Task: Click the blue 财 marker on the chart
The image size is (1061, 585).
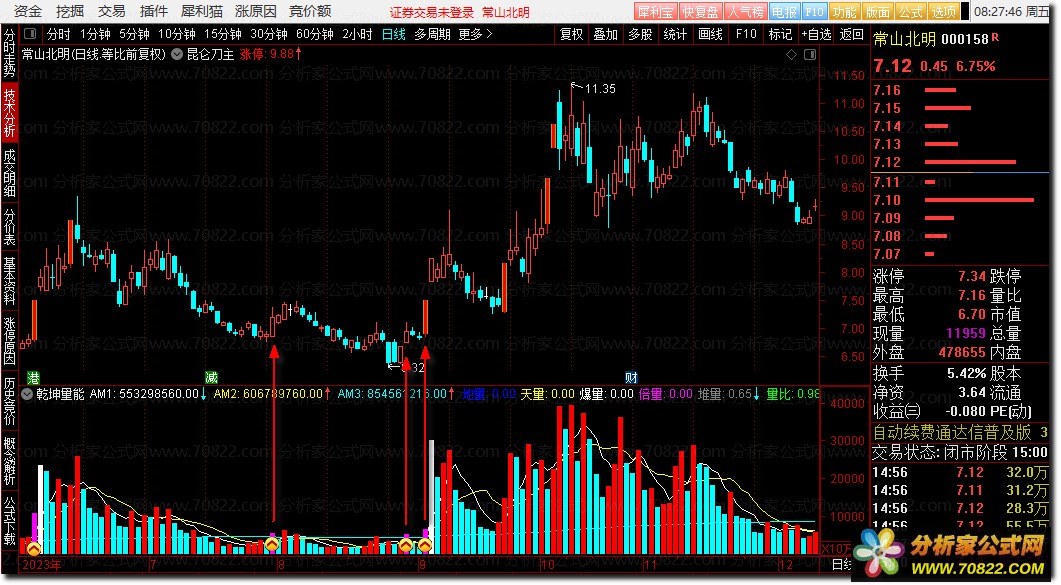Action: [x=631, y=377]
